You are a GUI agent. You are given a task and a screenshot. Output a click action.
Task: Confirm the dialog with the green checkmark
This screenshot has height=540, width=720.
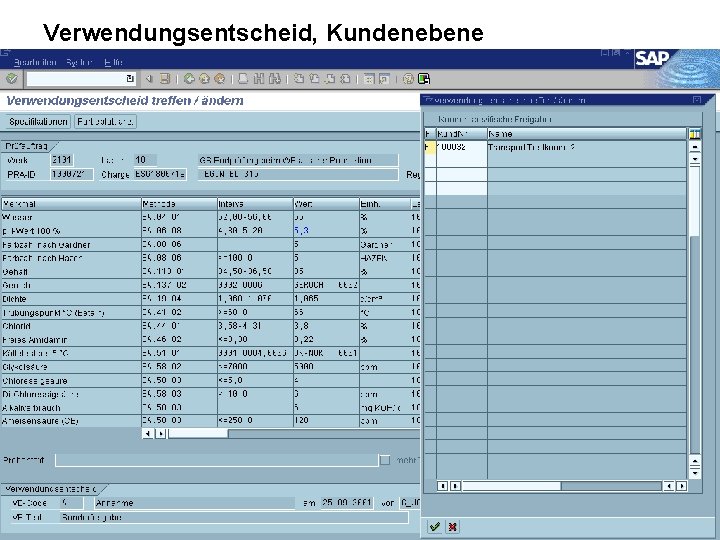pyautogui.click(x=434, y=527)
